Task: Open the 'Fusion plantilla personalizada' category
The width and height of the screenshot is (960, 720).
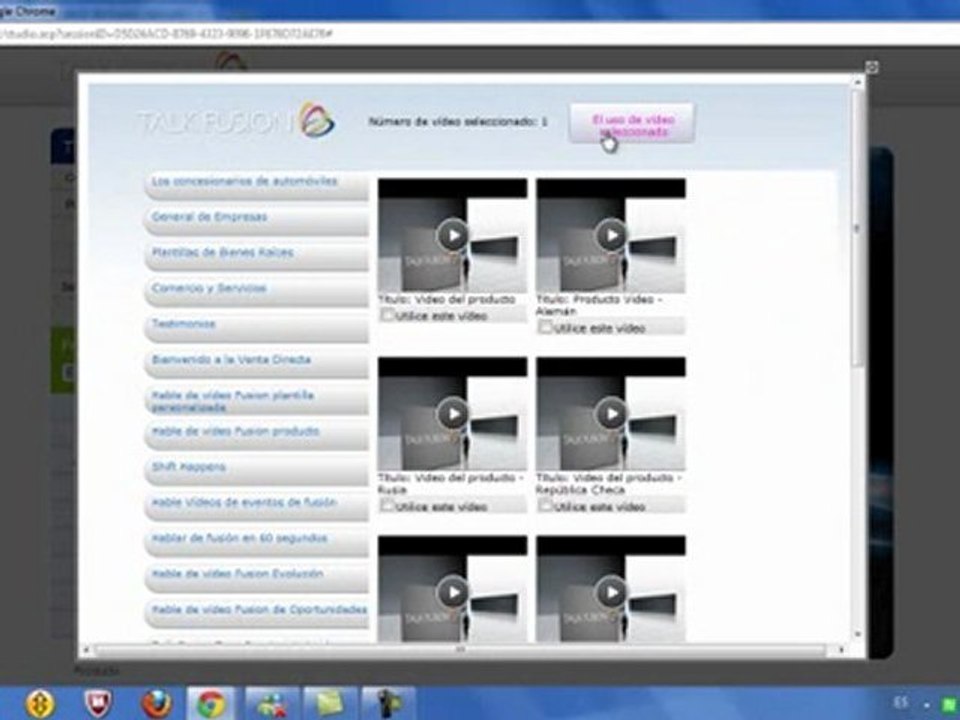Action: point(257,400)
